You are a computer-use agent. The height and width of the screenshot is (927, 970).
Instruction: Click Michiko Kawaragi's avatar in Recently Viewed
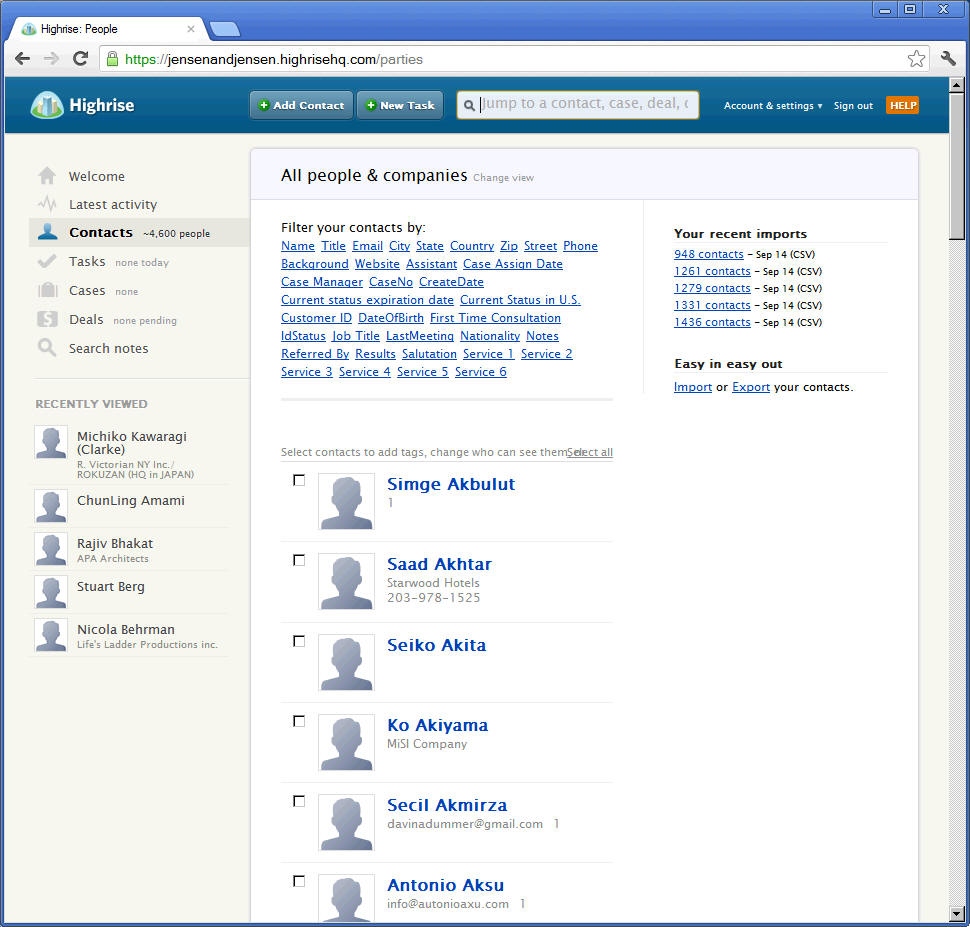point(51,442)
